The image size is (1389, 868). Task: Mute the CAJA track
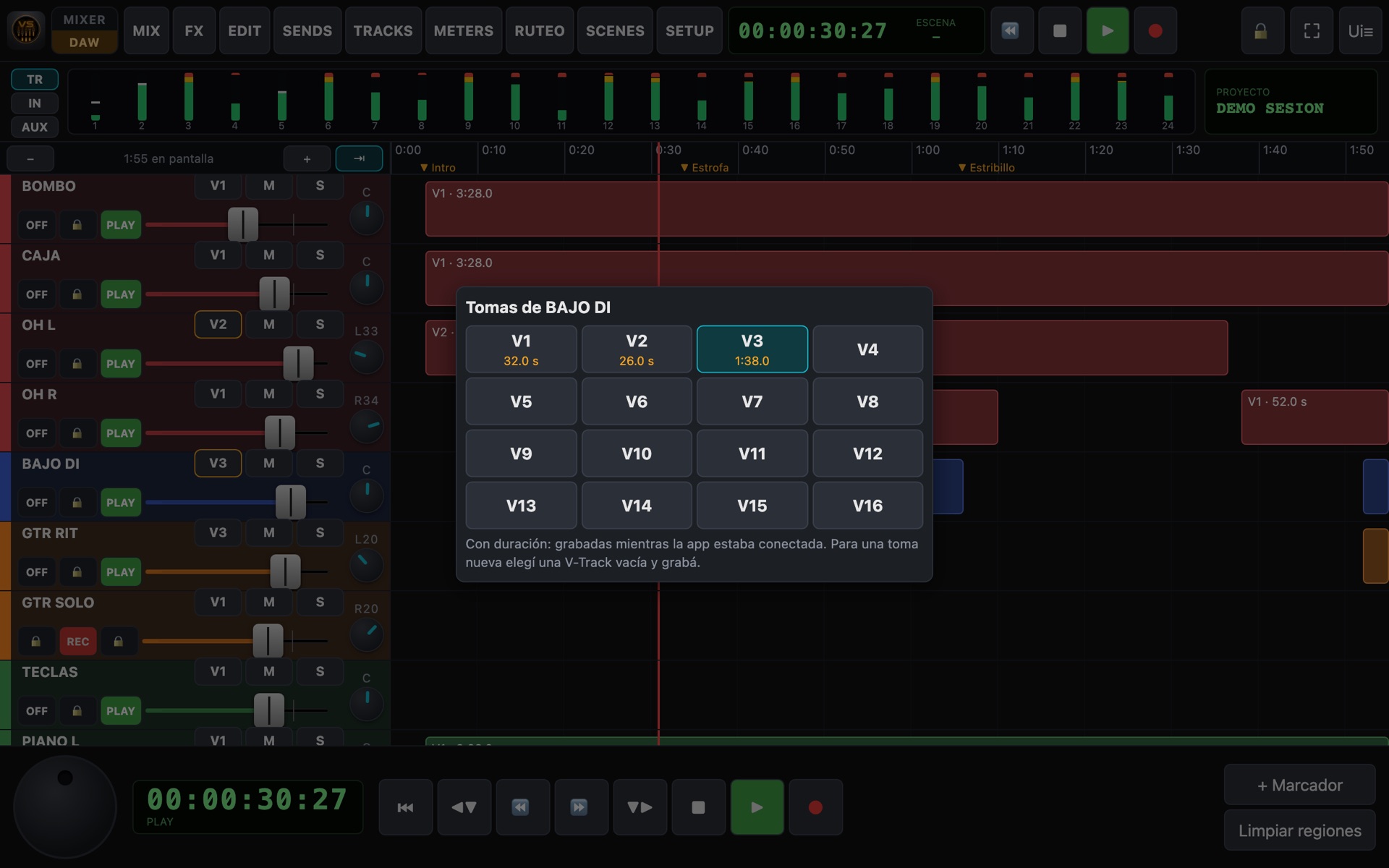(x=269, y=255)
